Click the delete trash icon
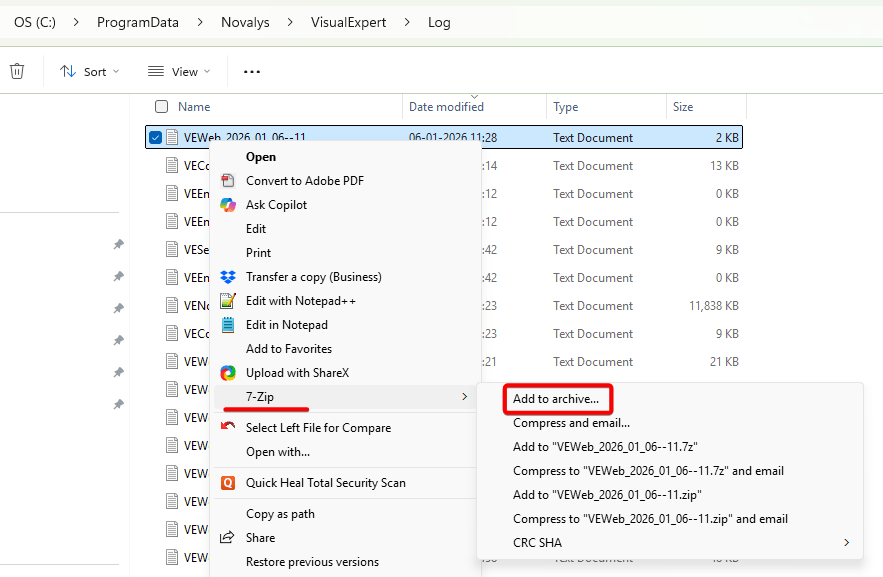 tap(17, 70)
